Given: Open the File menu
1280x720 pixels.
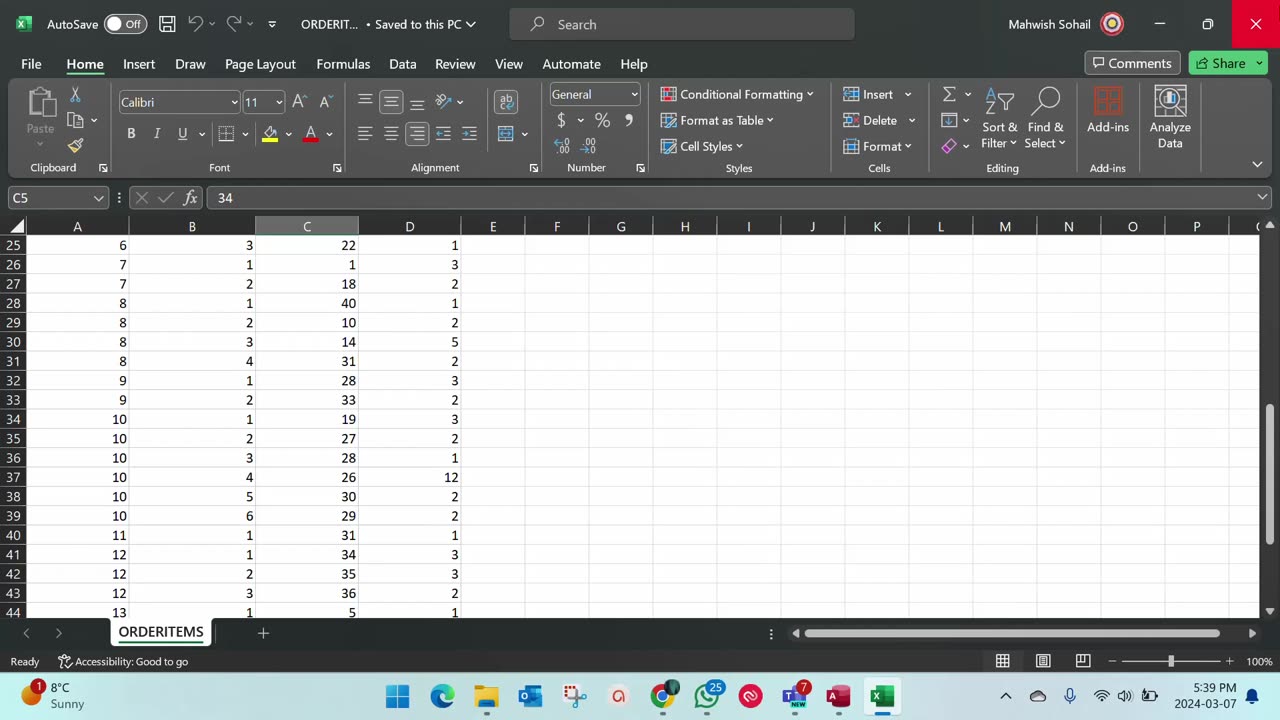Looking at the screenshot, I should [x=31, y=64].
